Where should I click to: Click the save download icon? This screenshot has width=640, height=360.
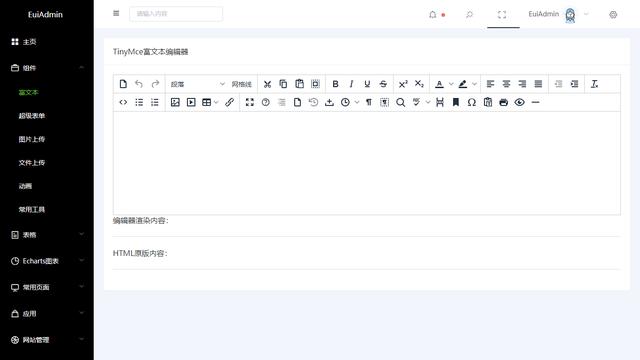click(x=329, y=102)
